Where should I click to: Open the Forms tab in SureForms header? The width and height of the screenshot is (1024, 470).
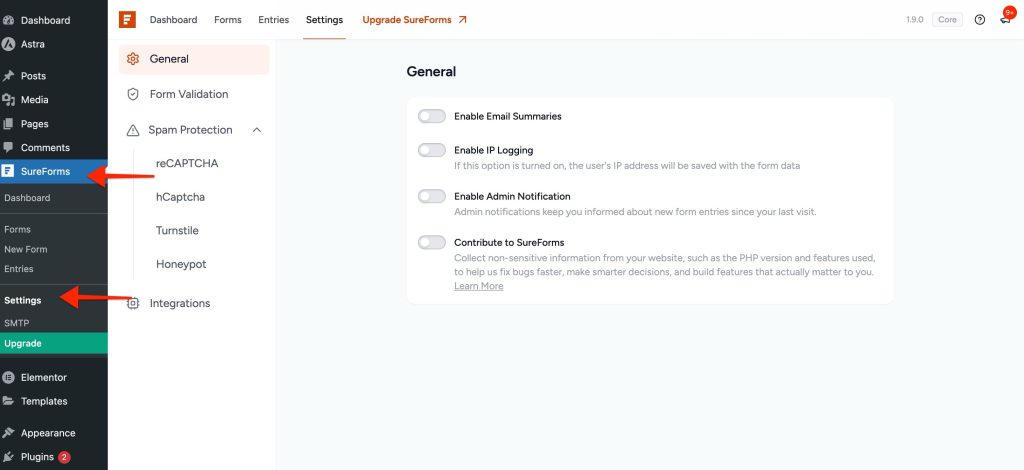click(228, 20)
